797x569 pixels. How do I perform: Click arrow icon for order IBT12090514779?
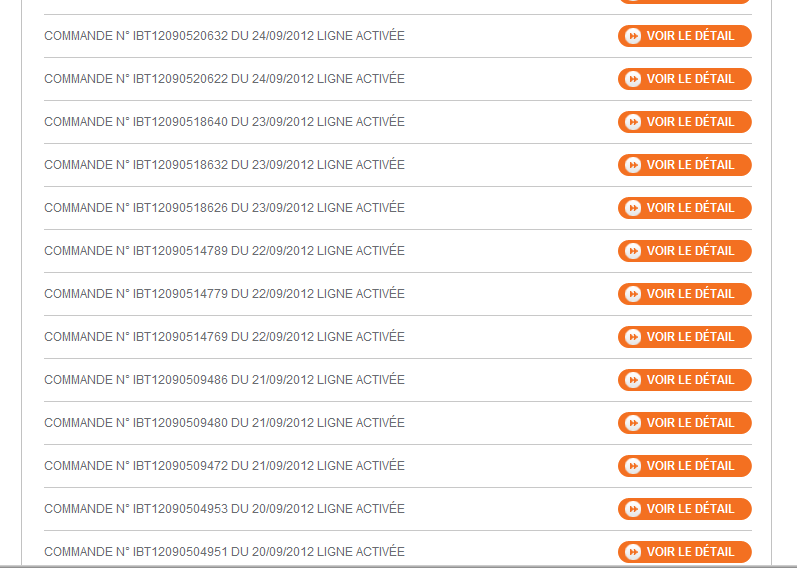[633, 294]
